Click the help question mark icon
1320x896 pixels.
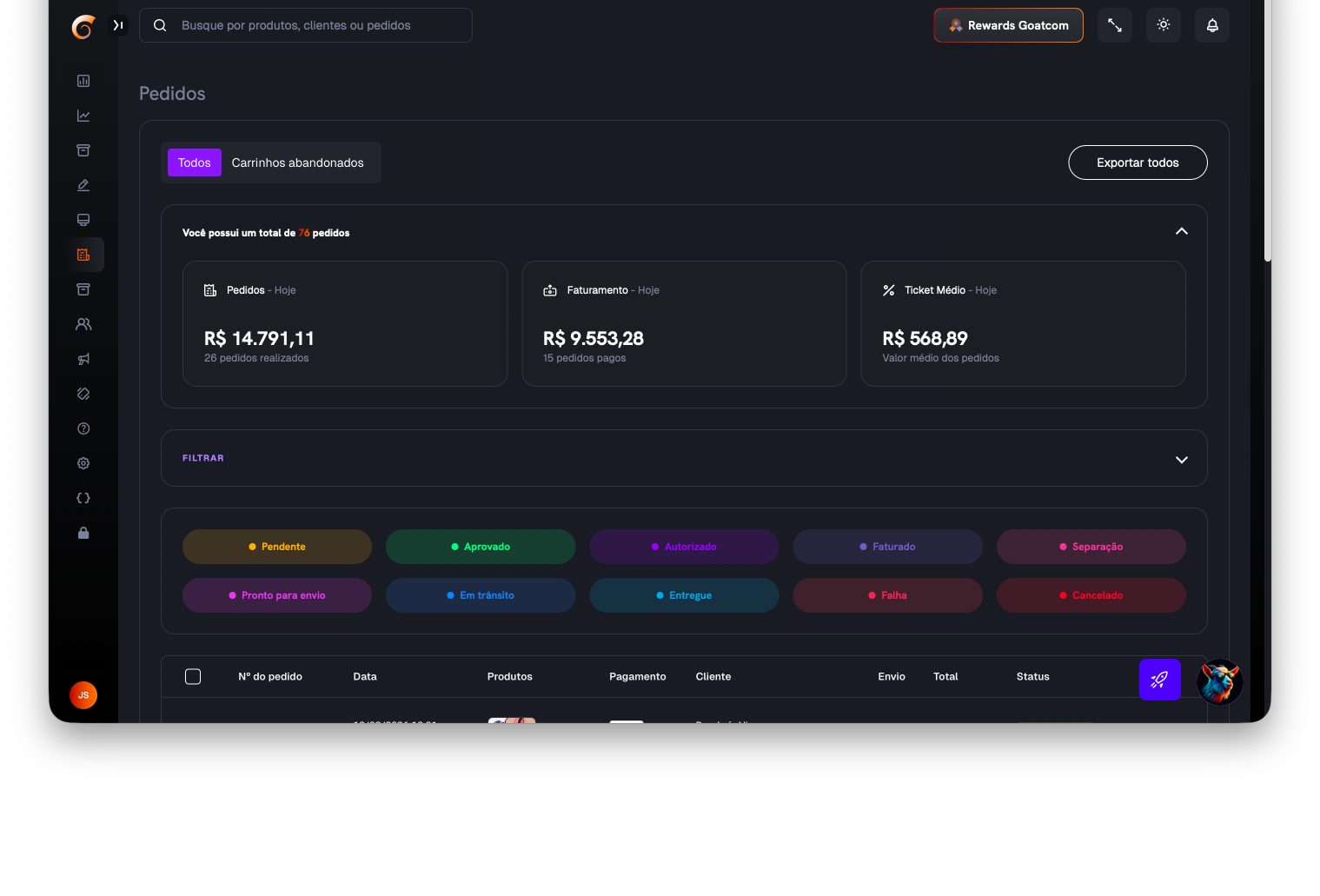point(83,428)
